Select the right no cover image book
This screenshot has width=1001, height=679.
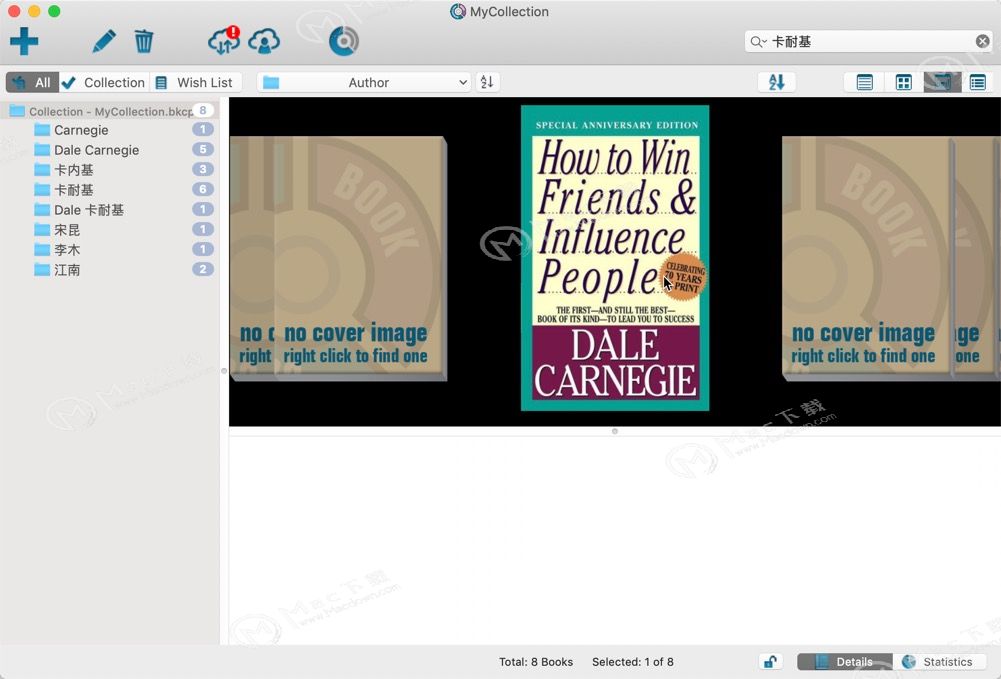click(866, 258)
